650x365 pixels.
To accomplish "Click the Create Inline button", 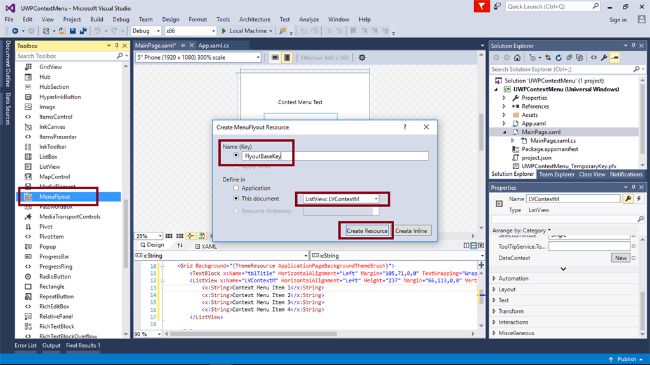I will click(411, 231).
